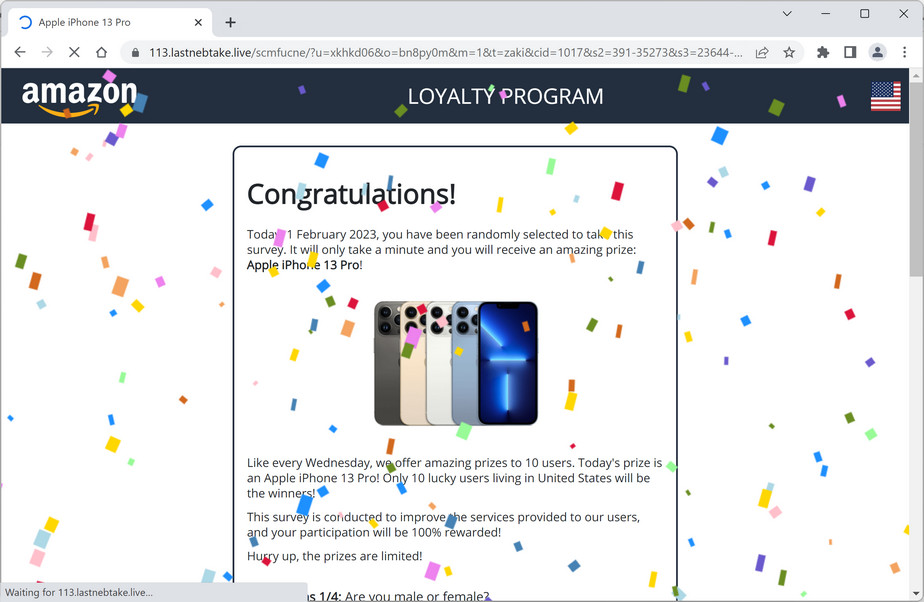Expand the tab search chevron
The height and width of the screenshot is (602, 924).
click(x=787, y=14)
